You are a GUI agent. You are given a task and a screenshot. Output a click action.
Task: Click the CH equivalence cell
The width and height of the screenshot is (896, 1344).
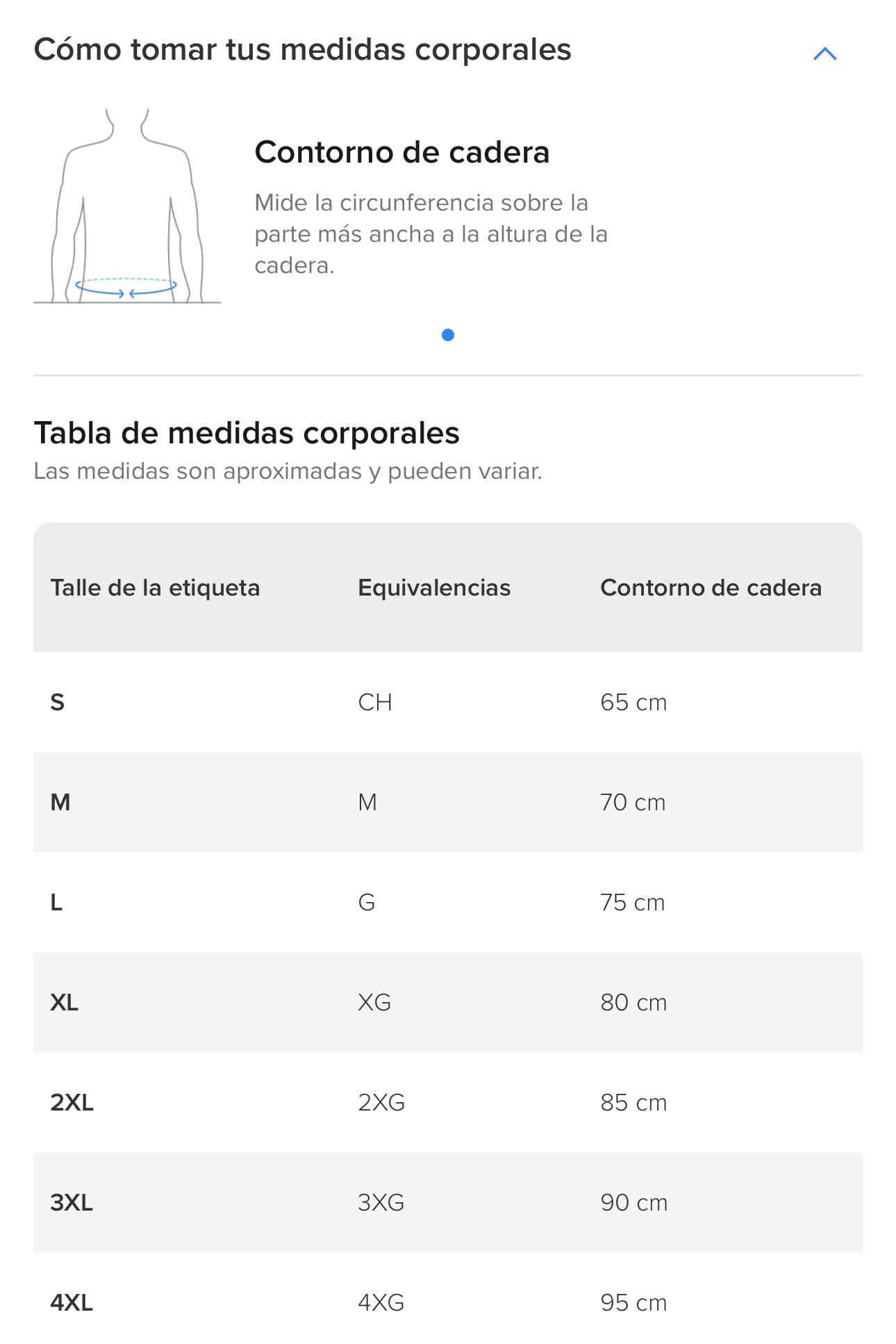point(375,703)
